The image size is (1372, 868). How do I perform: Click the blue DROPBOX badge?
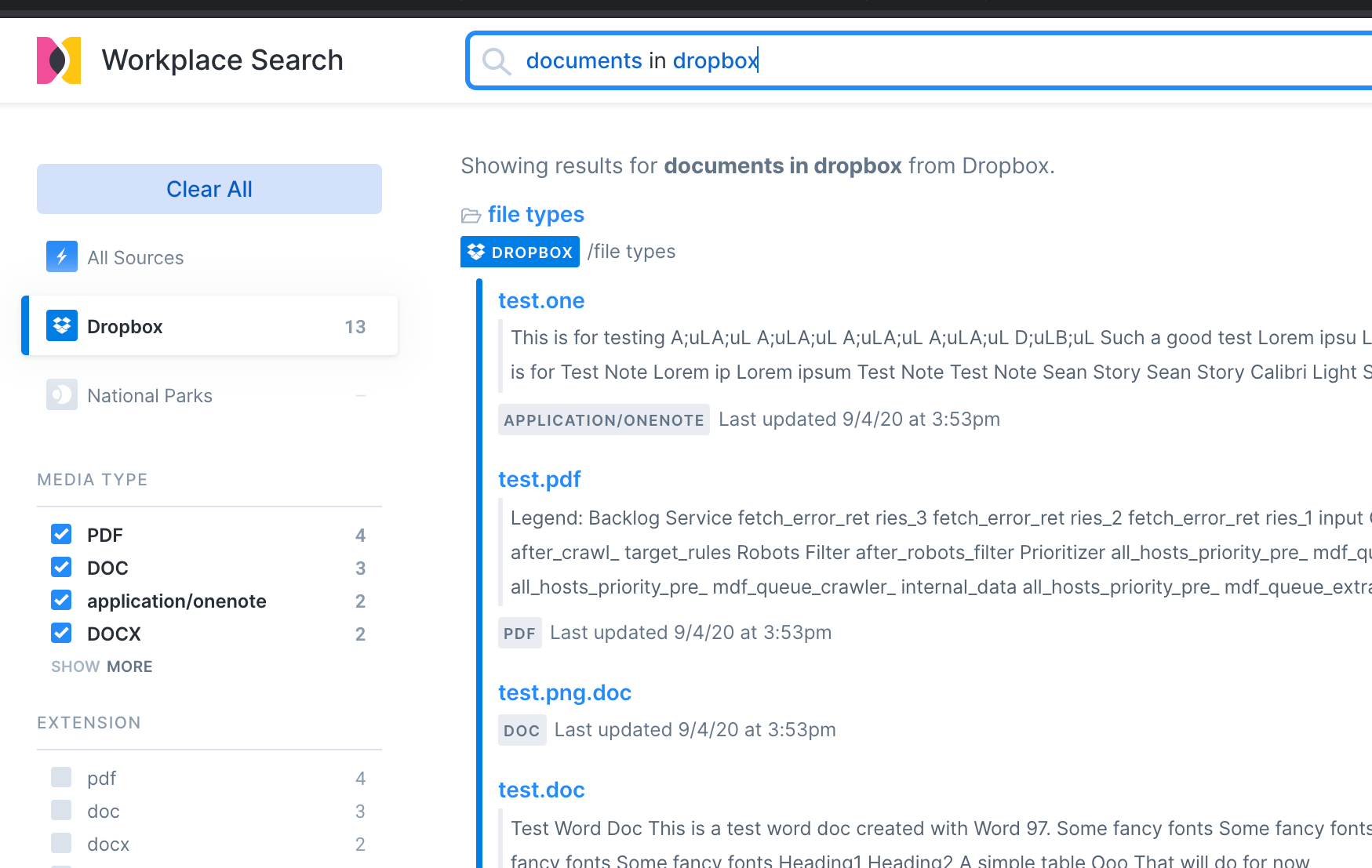coord(519,252)
